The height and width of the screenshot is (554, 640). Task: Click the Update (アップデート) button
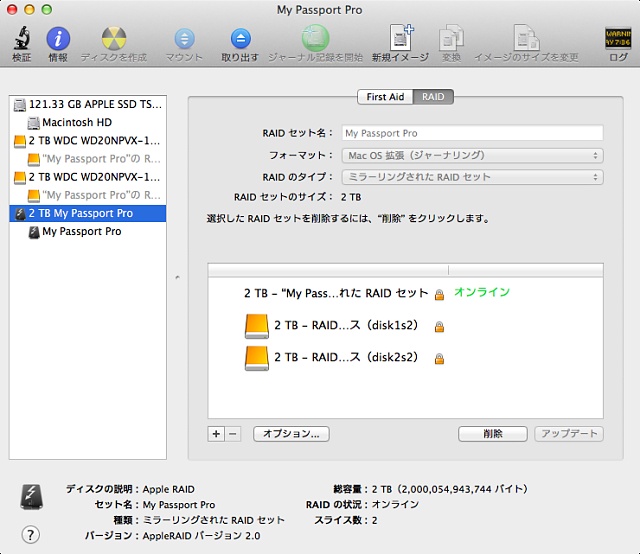(569, 434)
